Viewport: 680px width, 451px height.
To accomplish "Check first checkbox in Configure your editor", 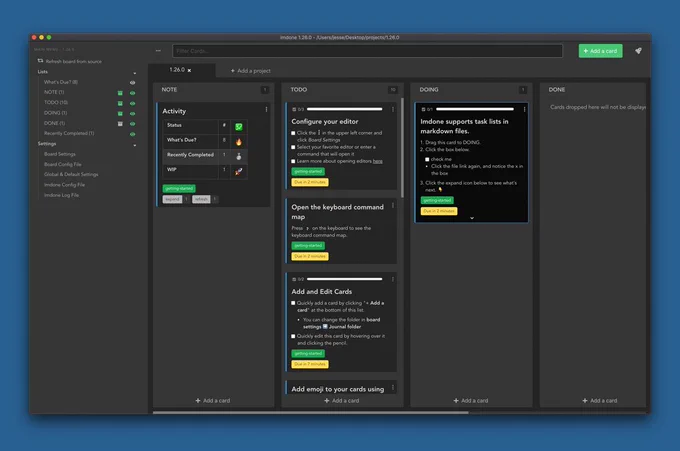I will click(x=293, y=133).
